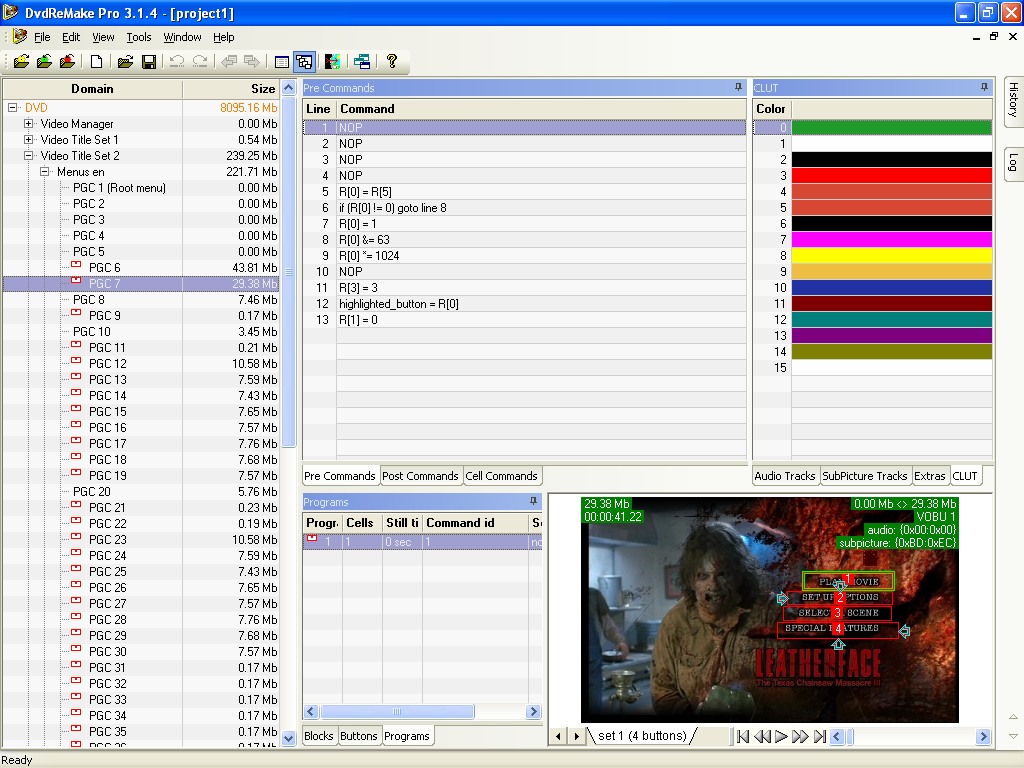Switch to the SubPicture Tracks tab

pos(865,476)
